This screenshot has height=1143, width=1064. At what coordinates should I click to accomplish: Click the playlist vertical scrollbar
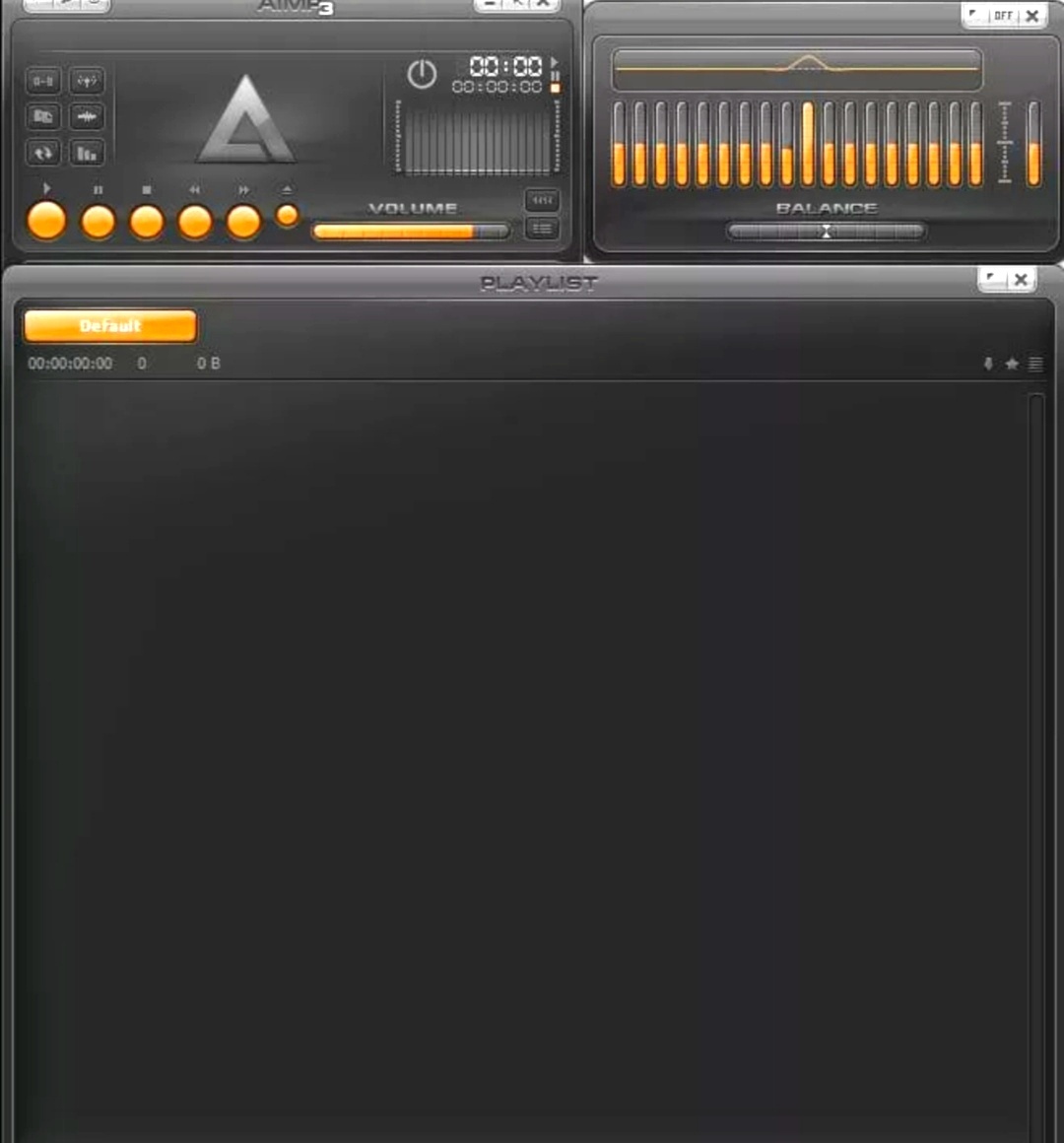coord(1036,768)
